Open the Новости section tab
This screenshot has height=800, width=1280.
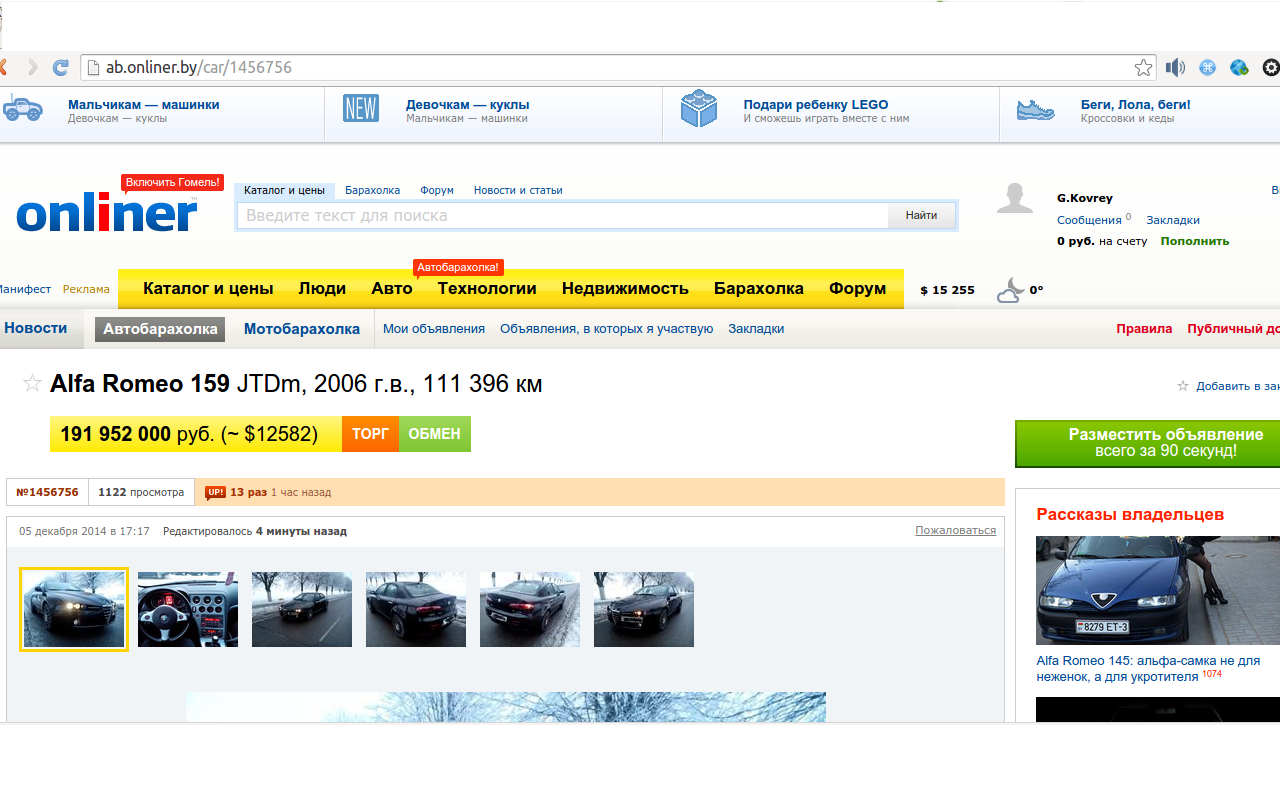[x=36, y=328]
